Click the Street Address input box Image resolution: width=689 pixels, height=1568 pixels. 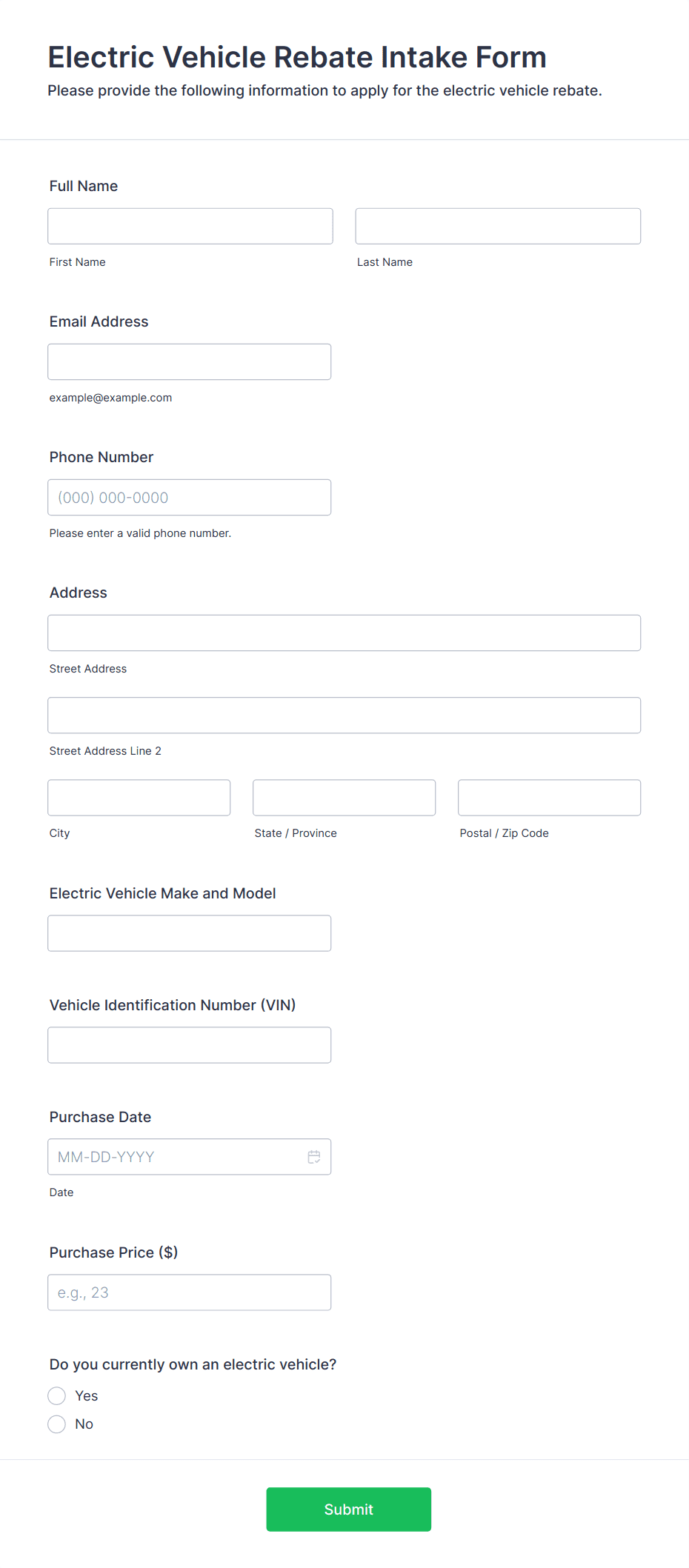click(344, 633)
